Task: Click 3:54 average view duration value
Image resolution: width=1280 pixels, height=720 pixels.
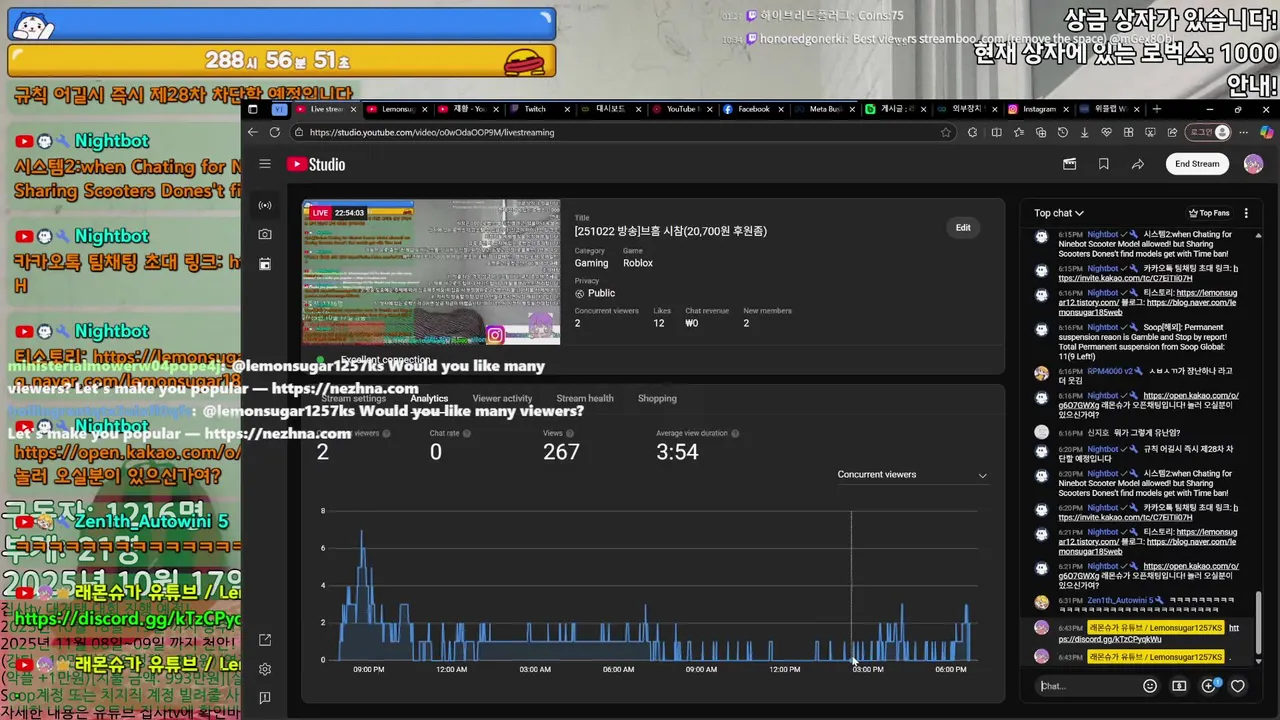Action: pos(677,452)
